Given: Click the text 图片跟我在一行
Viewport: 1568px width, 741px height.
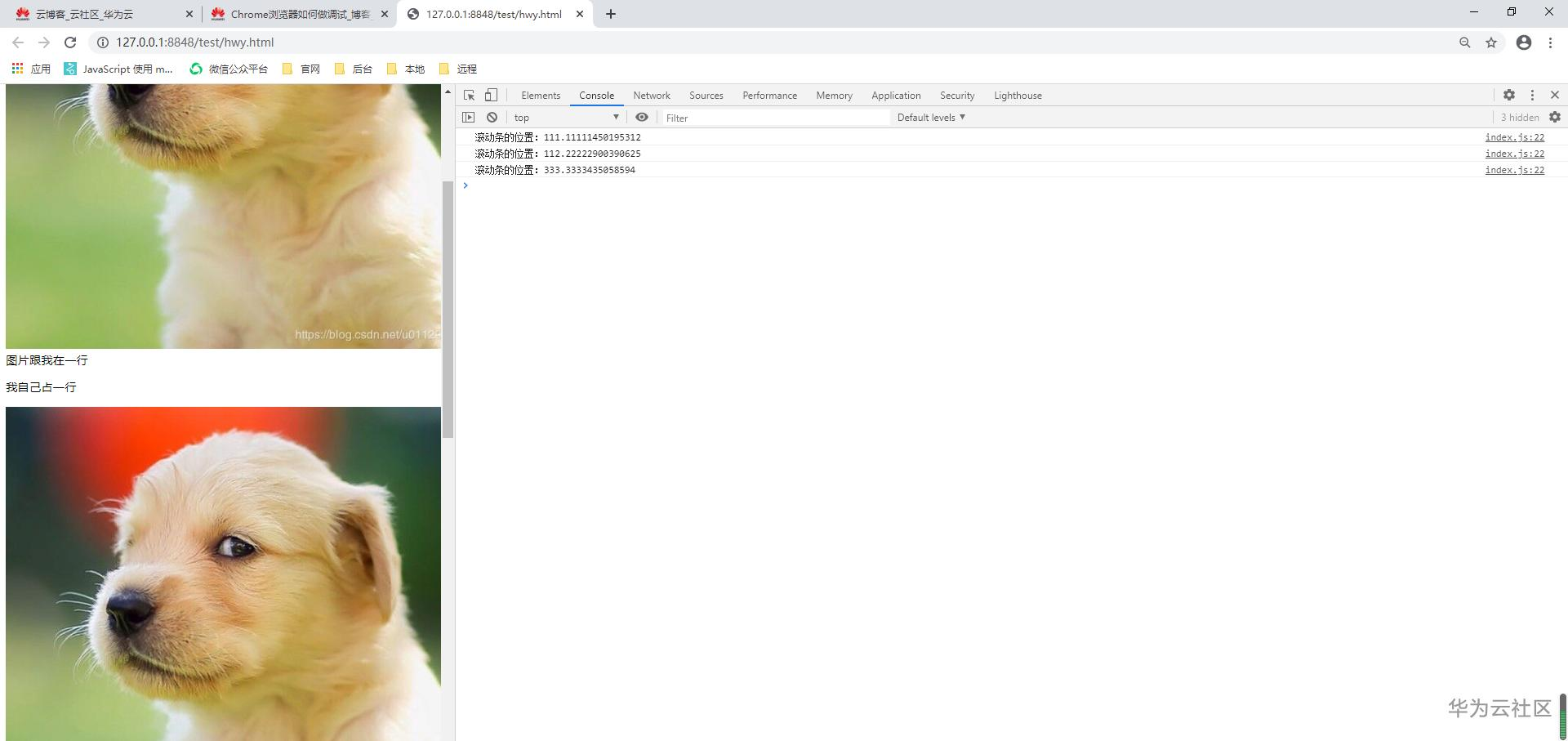Looking at the screenshot, I should [47, 360].
